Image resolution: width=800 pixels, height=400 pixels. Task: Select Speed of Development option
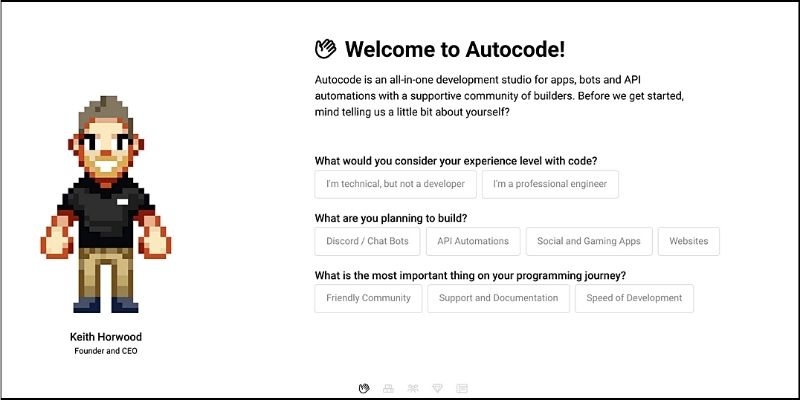point(634,298)
